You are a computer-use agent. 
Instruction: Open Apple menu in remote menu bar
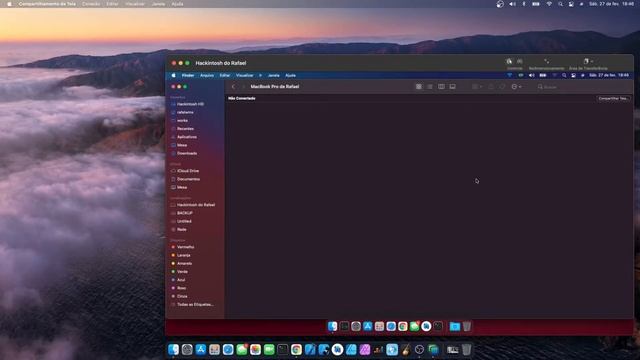pos(173,76)
